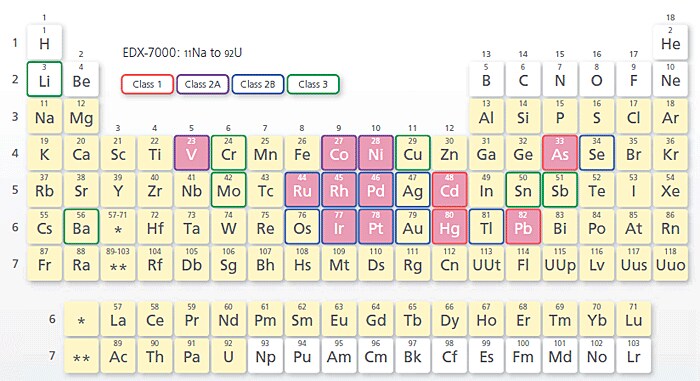This screenshot has width=700, height=381.
Task: Click the Thallium (Tl) element tile
Action: pyautogui.click(x=486, y=226)
